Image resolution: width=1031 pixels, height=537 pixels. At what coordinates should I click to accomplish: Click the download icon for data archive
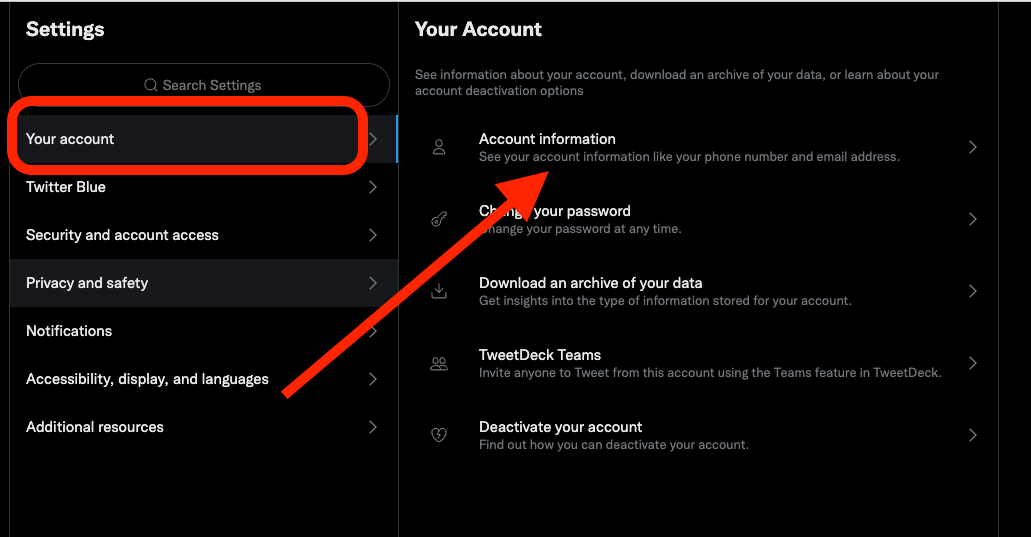pyautogui.click(x=439, y=291)
